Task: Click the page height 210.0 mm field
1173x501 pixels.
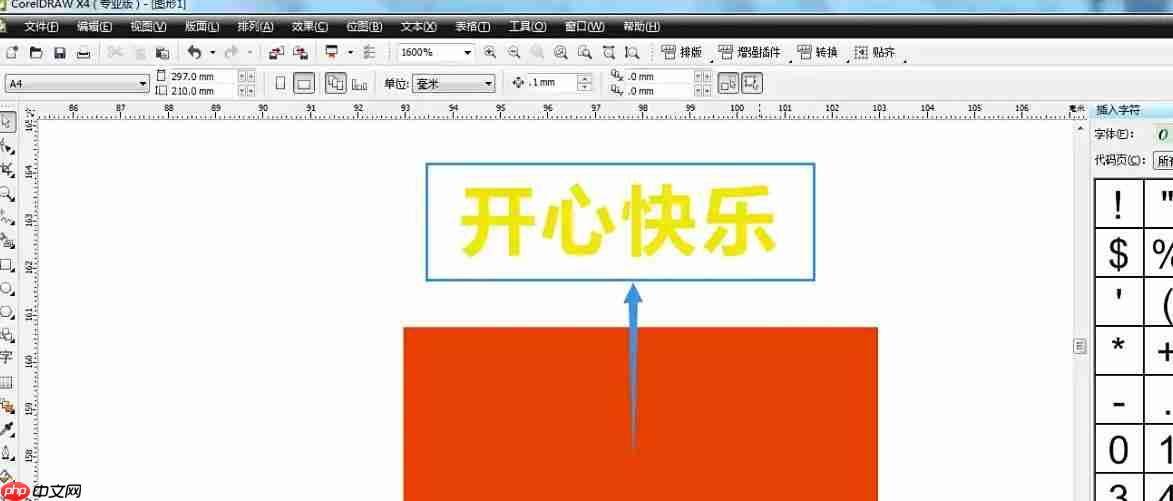Action: (203, 90)
